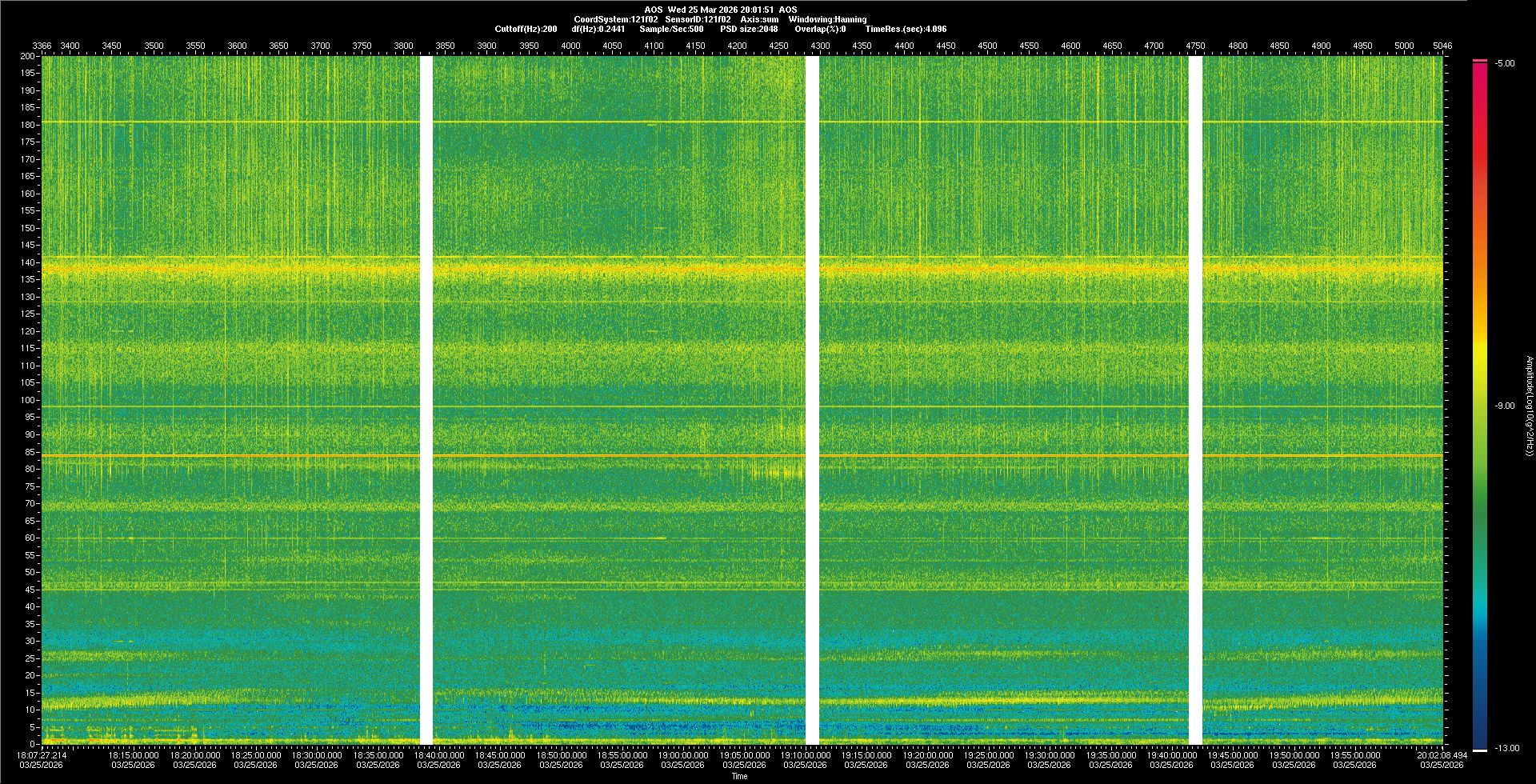Click the -13.00 marker at colorbar bottom
This screenshot has width=1536, height=784.
1506,749
